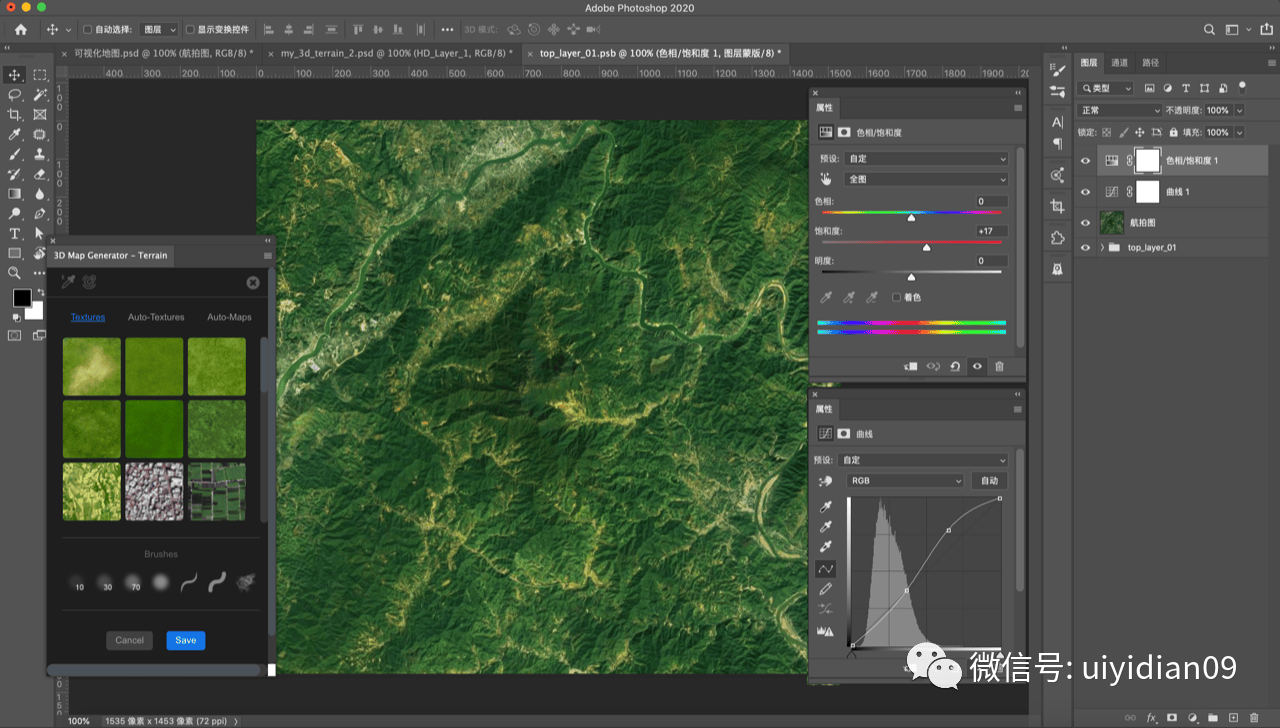The height and width of the screenshot is (728, 1280).
Task: Select the Type tool in the toolbar
Action: click(x=15, y=233)
